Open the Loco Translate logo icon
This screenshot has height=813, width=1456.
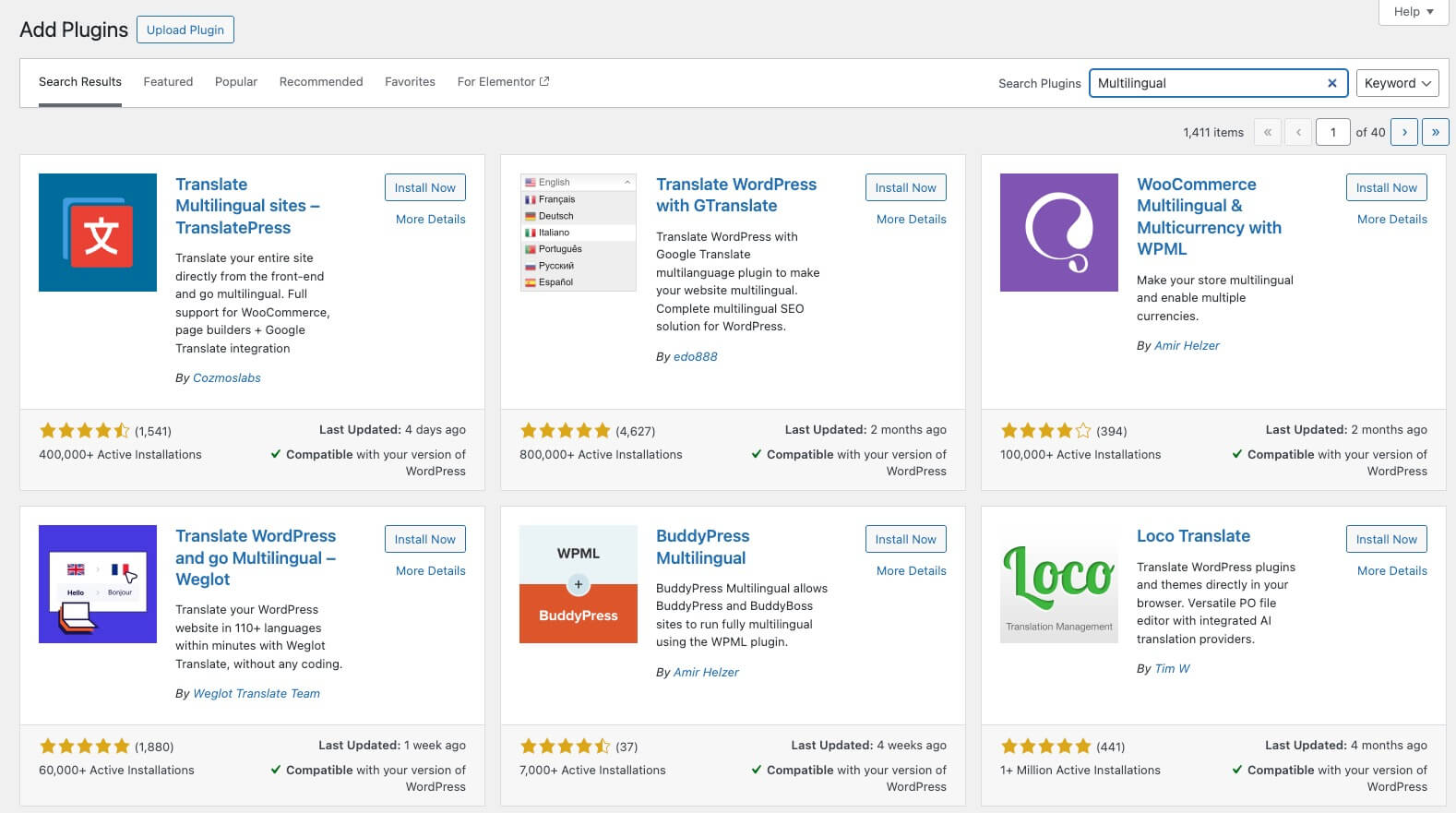(1059, 584)
